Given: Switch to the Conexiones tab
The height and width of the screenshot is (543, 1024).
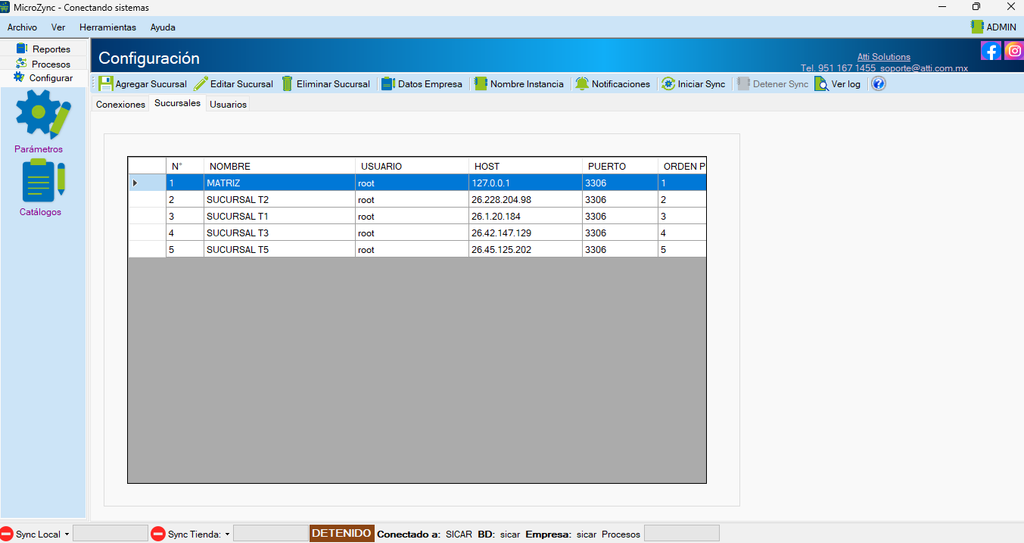Looking at the screenshot, I should (x=120, y=104).
